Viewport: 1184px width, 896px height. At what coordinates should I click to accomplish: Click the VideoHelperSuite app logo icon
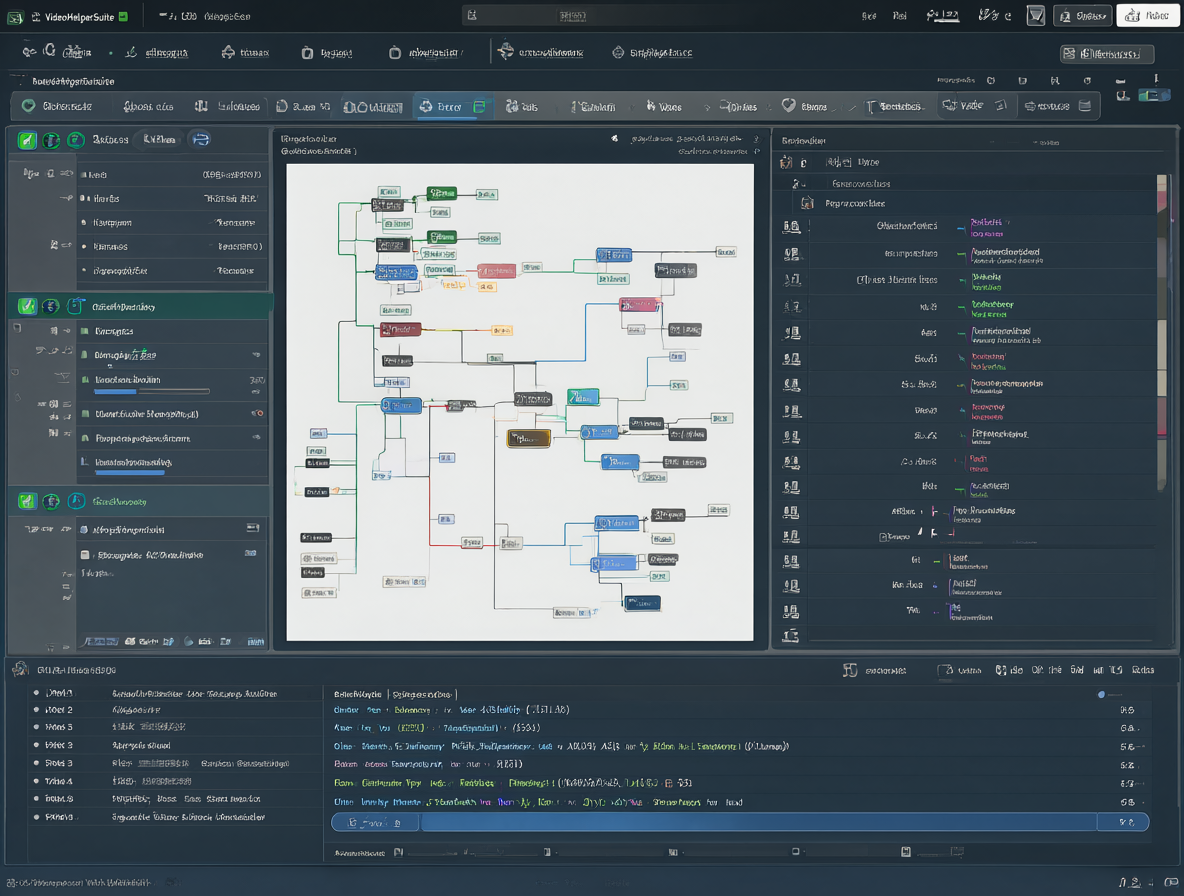(x=15, y=17)
